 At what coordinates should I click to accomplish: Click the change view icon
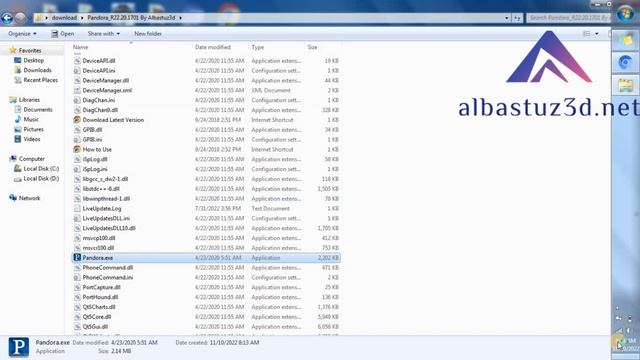point(587,34)
